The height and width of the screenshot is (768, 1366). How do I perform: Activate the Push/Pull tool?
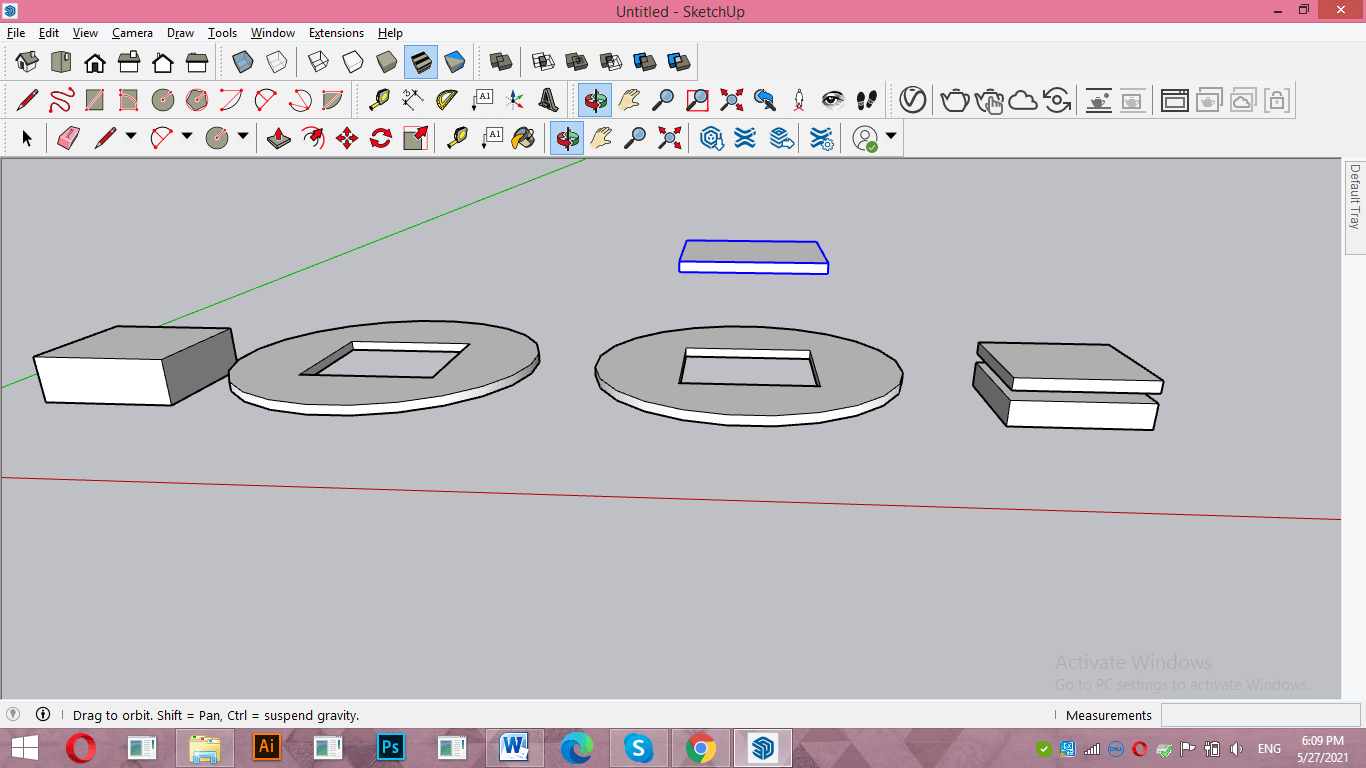coord(279,138)
